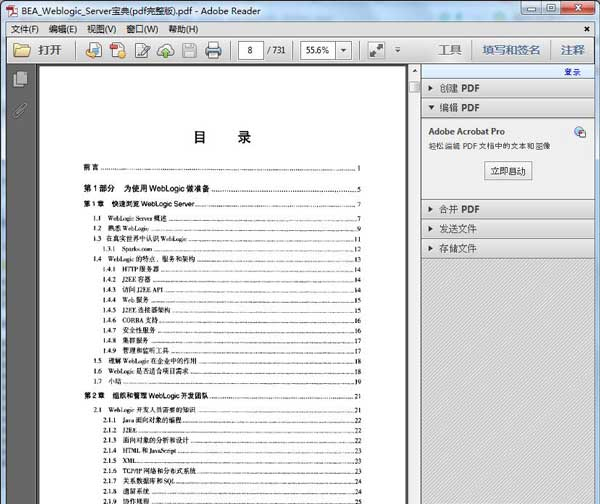The height and width of the screenshot is (504, 600).
Task: Click the Adobe Acrobat Pro heading text
Action: [466, 131]
